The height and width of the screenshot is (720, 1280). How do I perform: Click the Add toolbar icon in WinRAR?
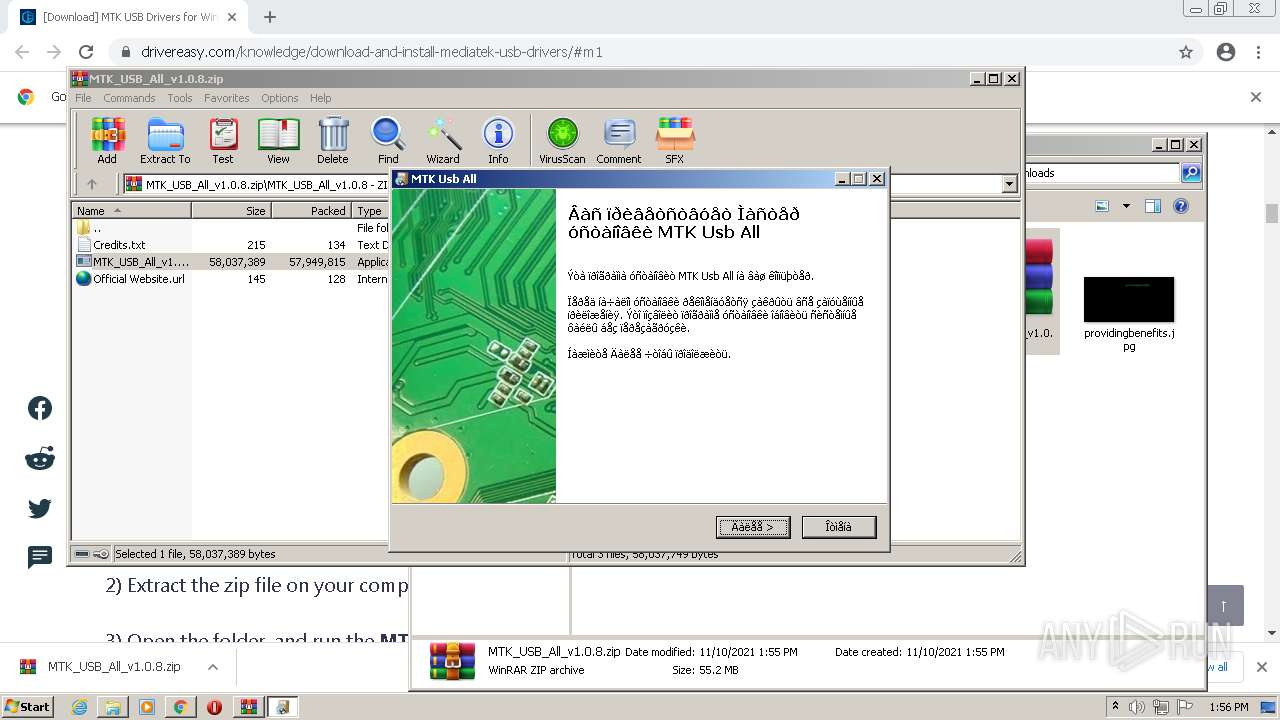[x=107, y=140]
